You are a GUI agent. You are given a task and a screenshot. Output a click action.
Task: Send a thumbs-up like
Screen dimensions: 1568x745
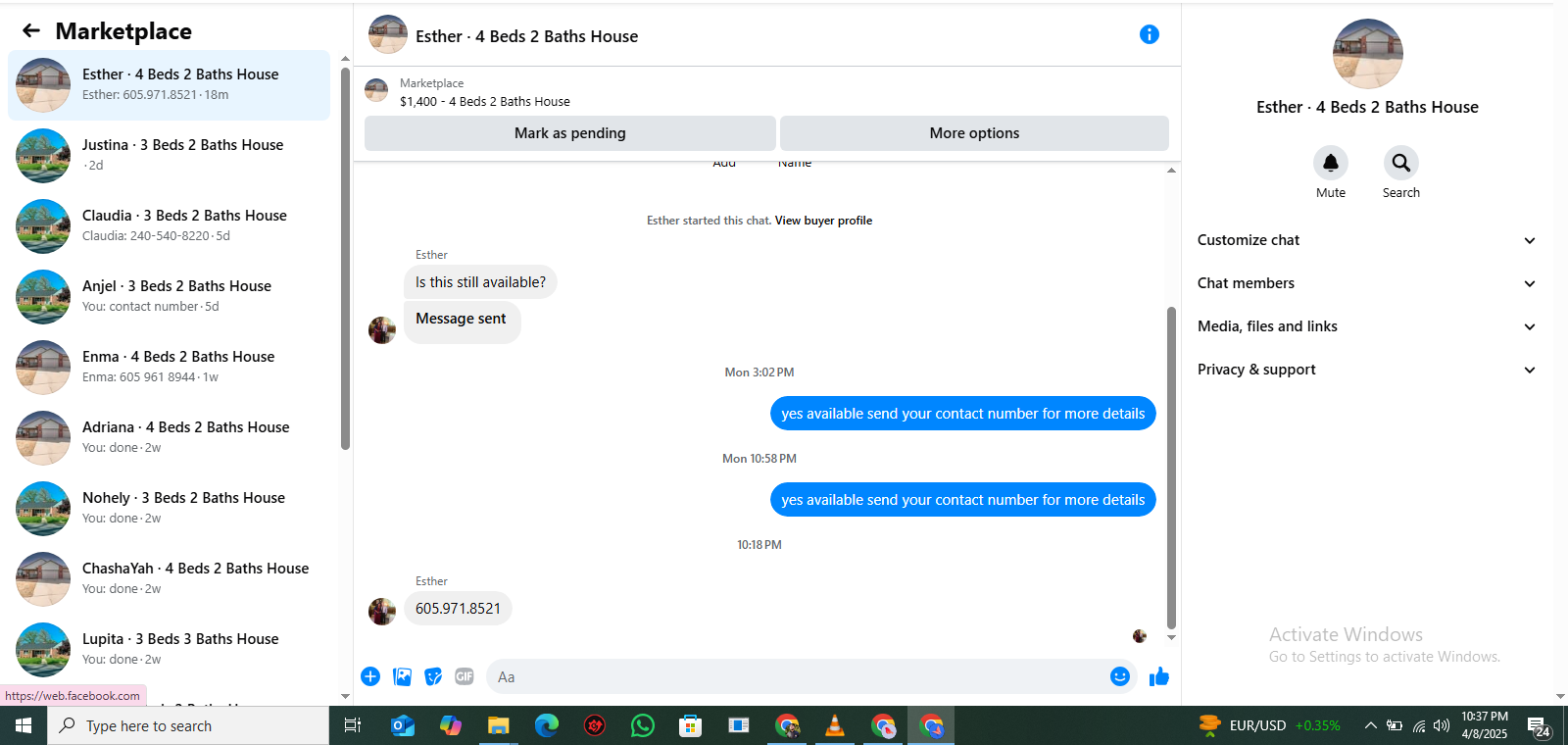click(x=1159, y=676)
